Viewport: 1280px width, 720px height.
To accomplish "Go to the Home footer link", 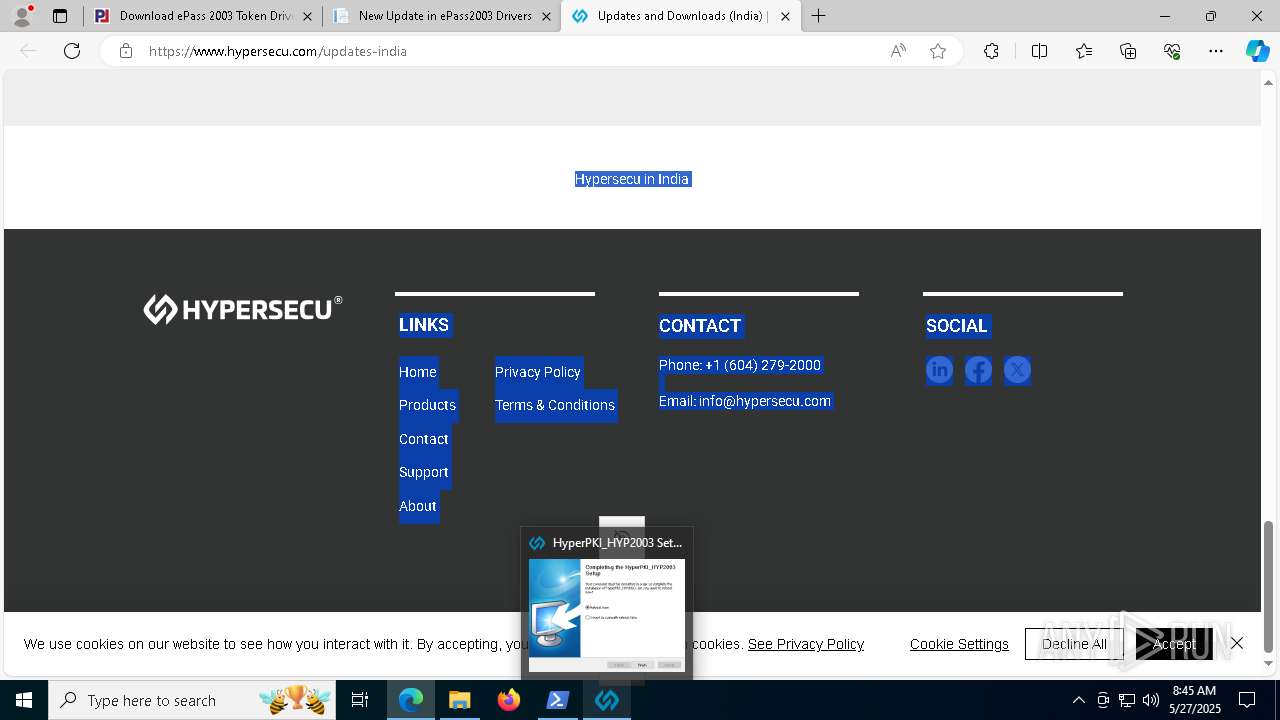I will click(x=418, y=372).
